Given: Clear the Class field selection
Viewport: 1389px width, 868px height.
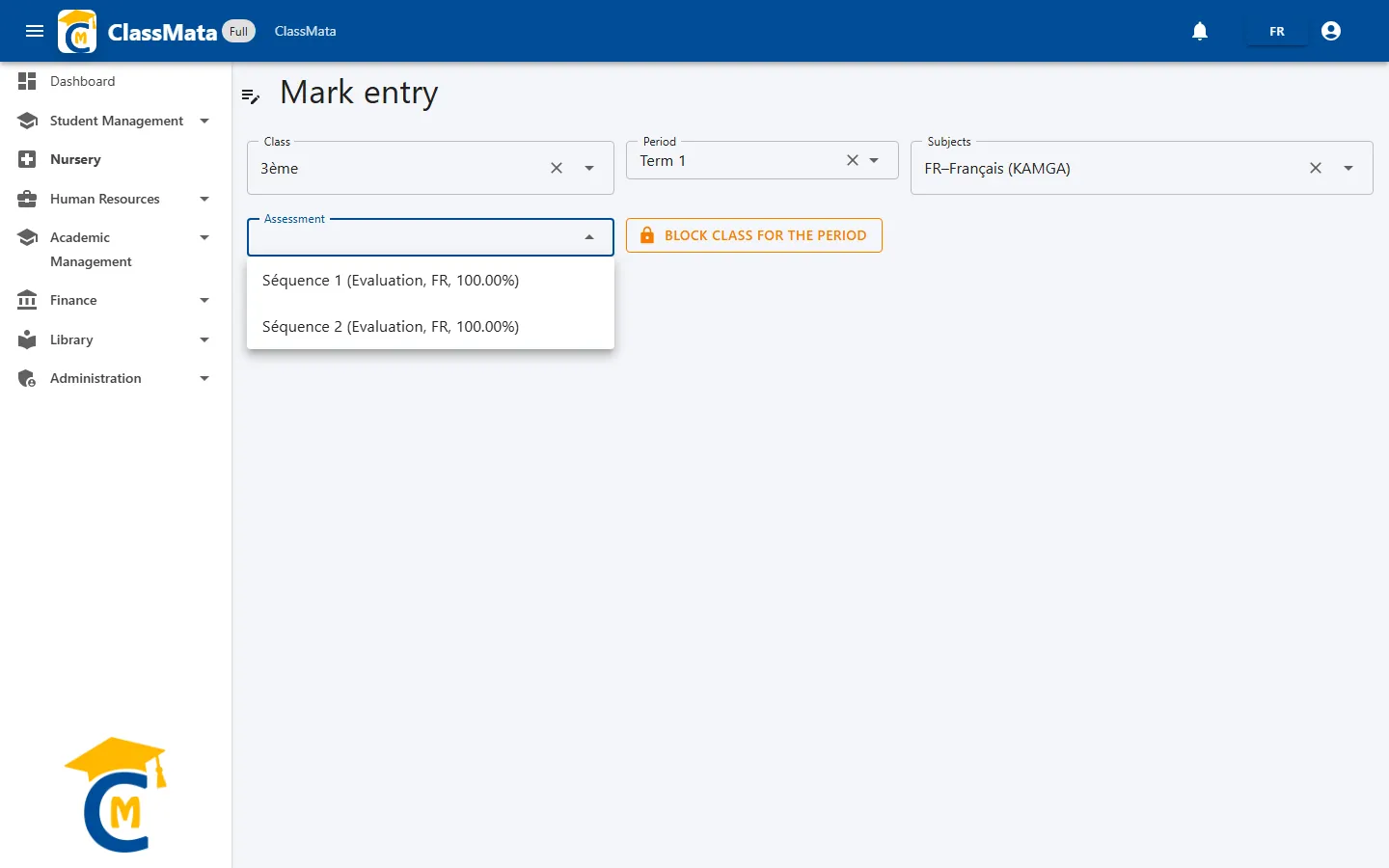Looking at the screenshot, I should (x=557, y=168).
